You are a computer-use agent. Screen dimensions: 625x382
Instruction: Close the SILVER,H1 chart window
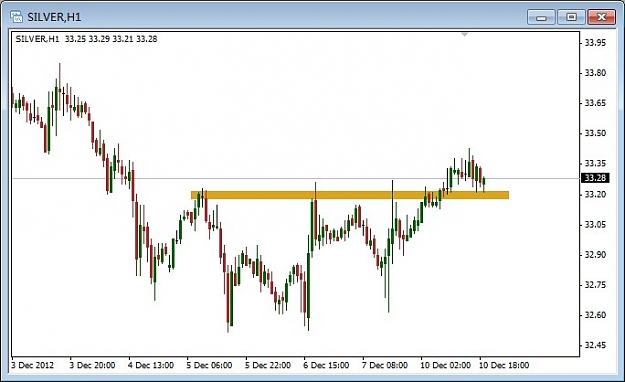click(x=601, y=18)
